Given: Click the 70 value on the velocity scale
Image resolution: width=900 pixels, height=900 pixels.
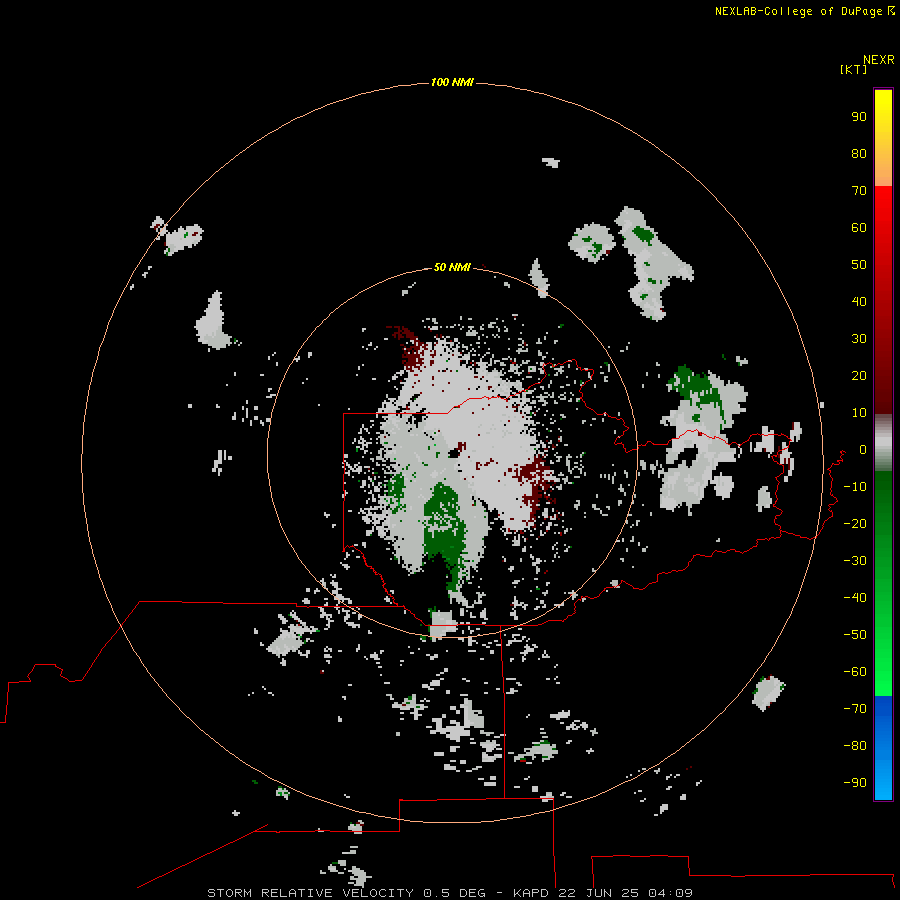Looking at the screenshot, I should coord(859,191).
